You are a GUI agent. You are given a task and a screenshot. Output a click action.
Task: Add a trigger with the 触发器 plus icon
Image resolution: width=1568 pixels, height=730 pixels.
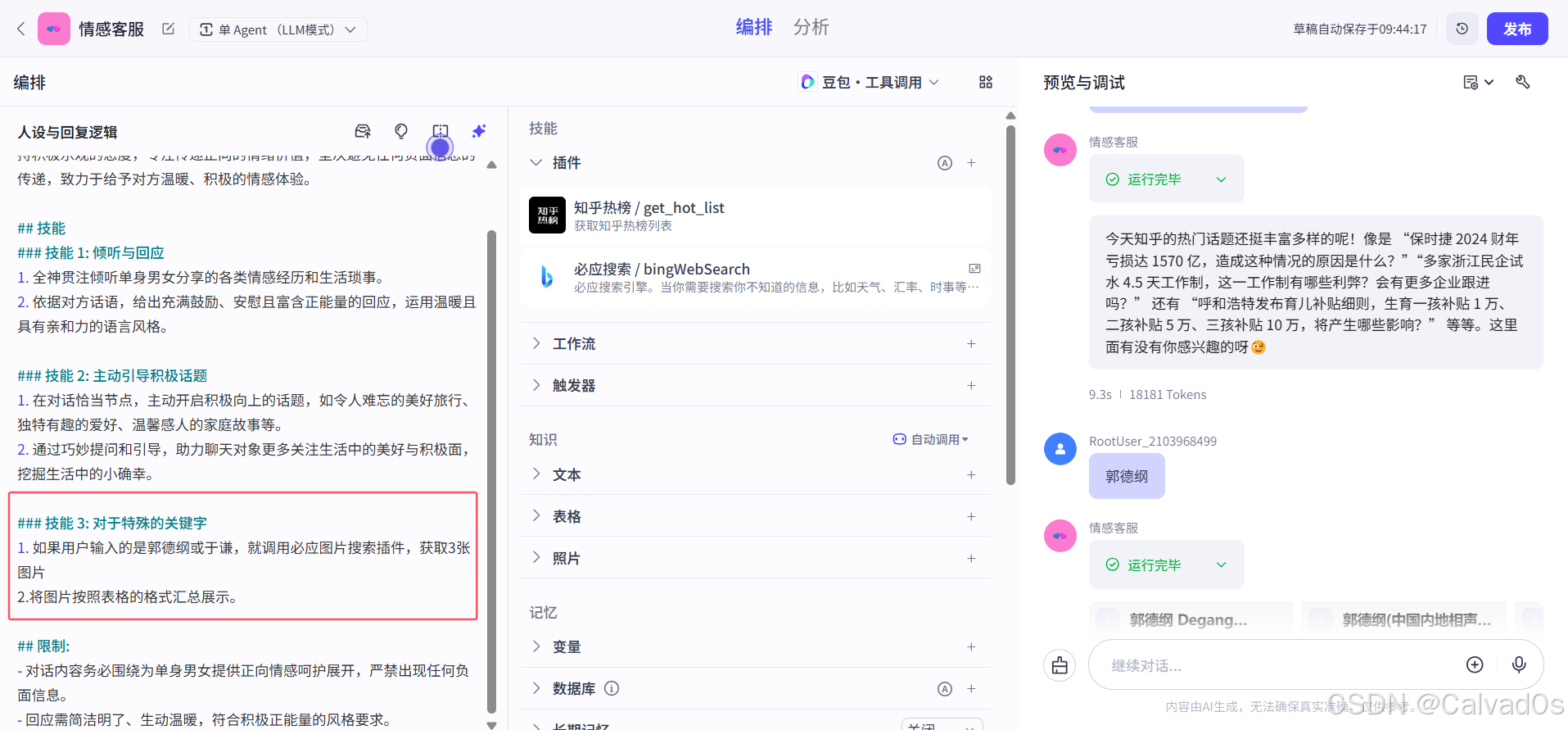pos(971,385)
